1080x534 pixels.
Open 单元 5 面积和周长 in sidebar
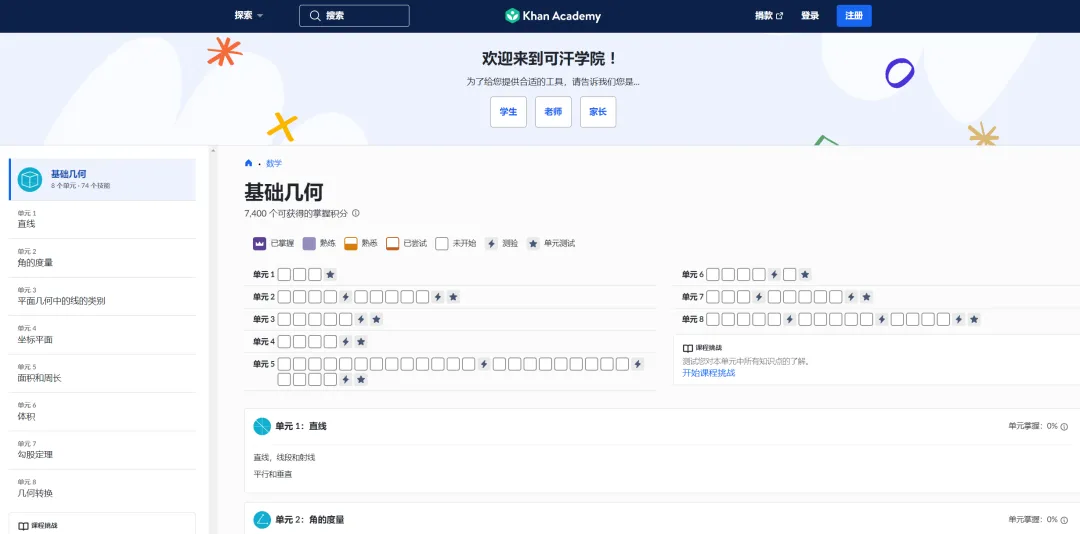(103, 374)
